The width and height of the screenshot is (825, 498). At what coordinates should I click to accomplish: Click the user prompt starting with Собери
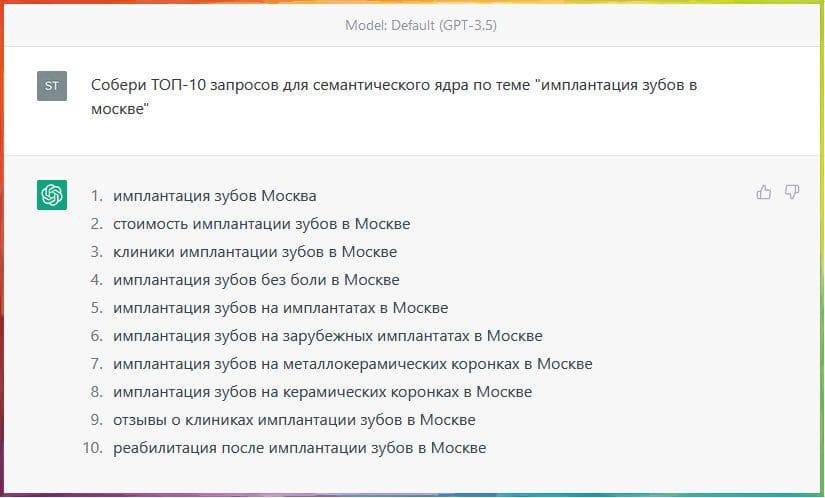pos(393,96)
